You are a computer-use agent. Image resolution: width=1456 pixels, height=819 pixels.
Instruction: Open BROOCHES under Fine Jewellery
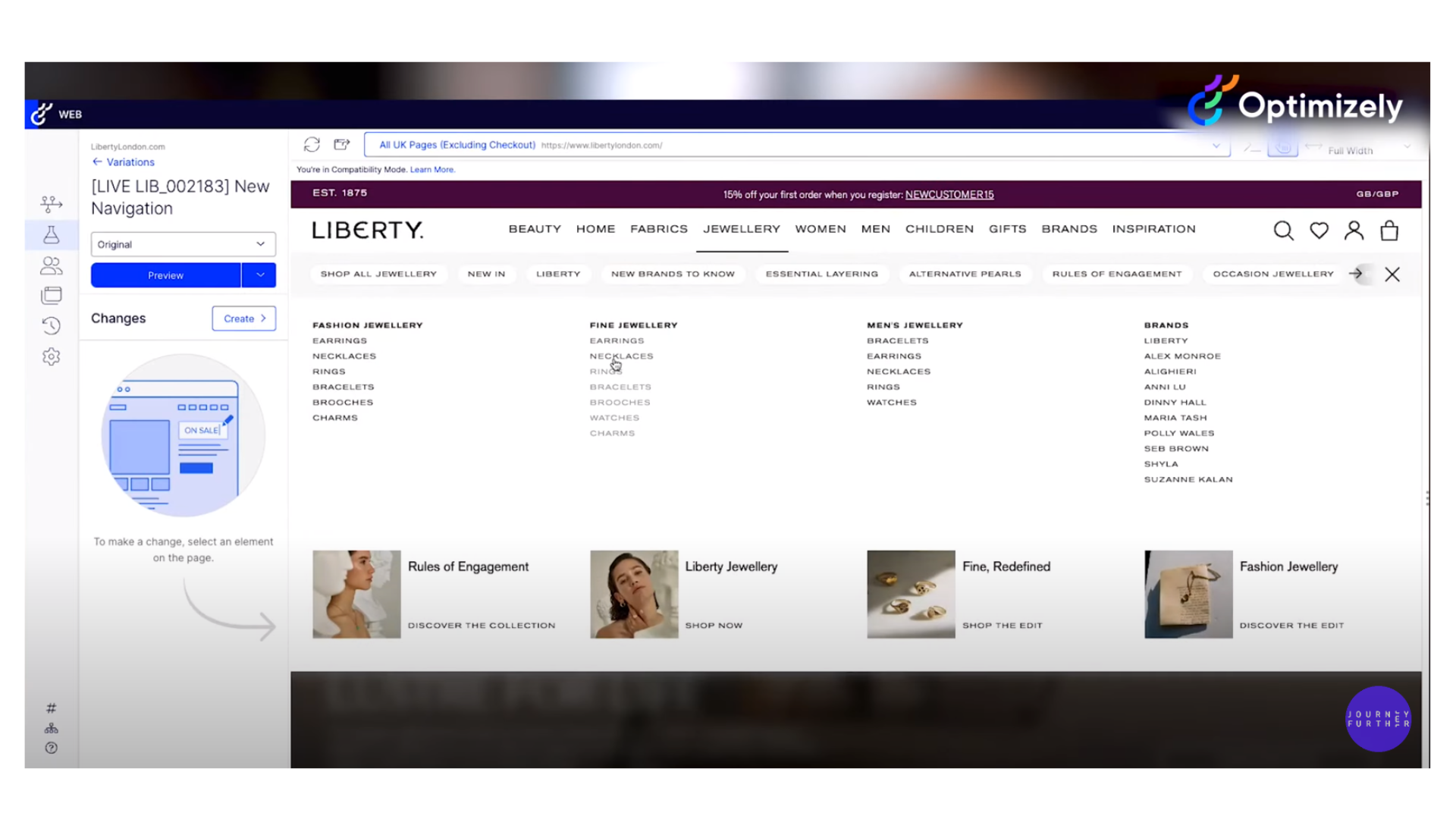(x=620, y=403)
